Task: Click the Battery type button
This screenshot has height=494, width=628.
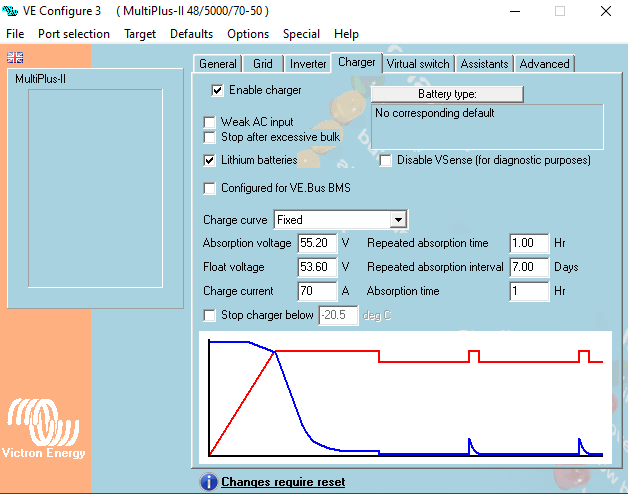Action: [447, 94]
